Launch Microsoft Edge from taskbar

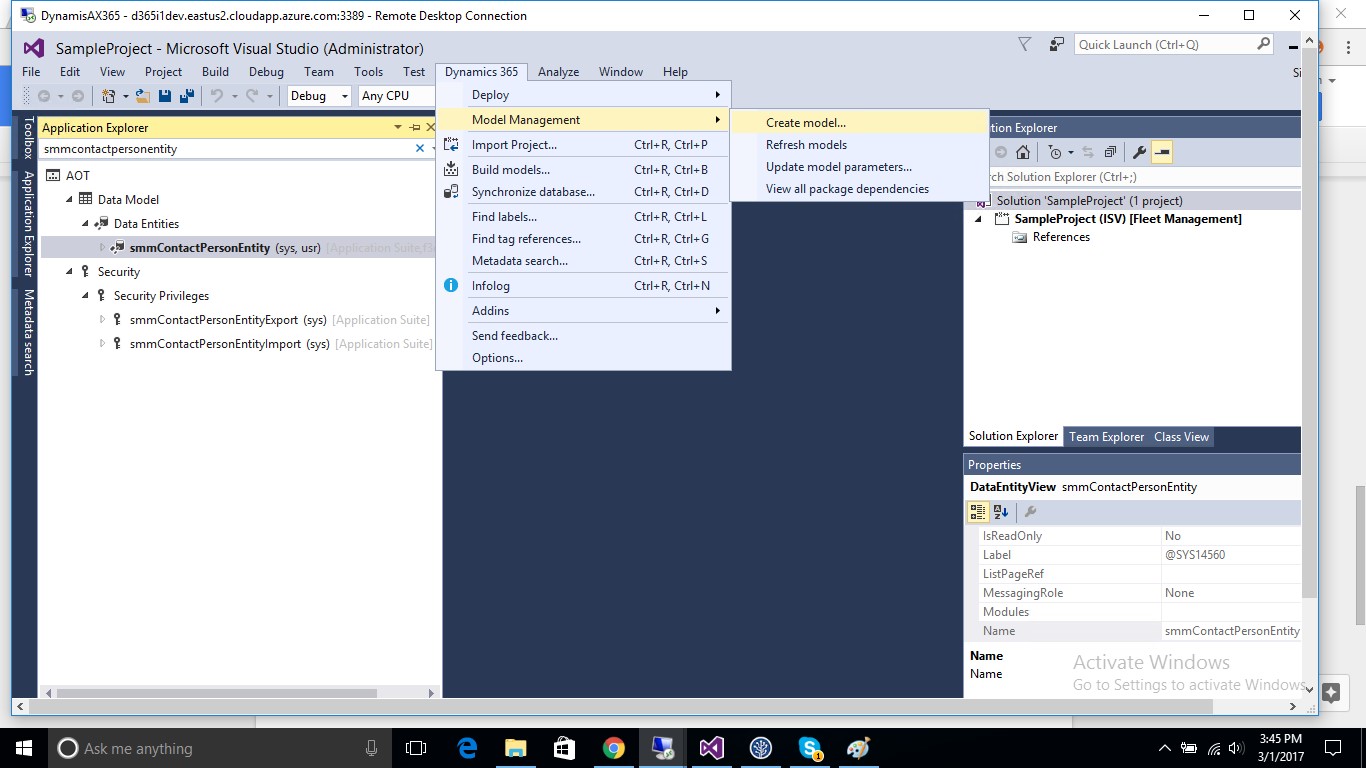pyautogui.click(x=467, y=748)
